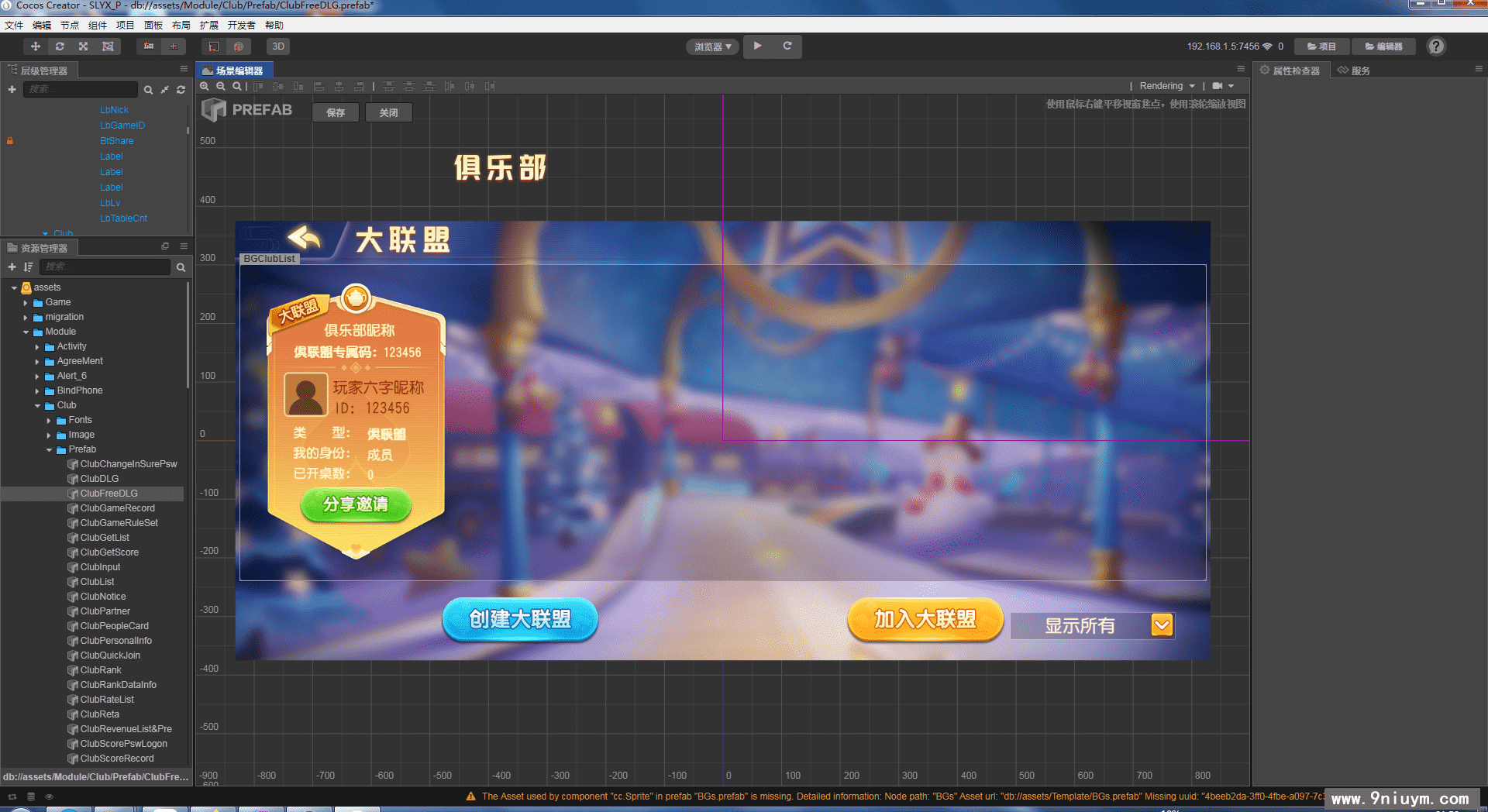1488x812 pixels.
Task: Toggle the lock icon beside BtShare node
Action: (10, 140)
